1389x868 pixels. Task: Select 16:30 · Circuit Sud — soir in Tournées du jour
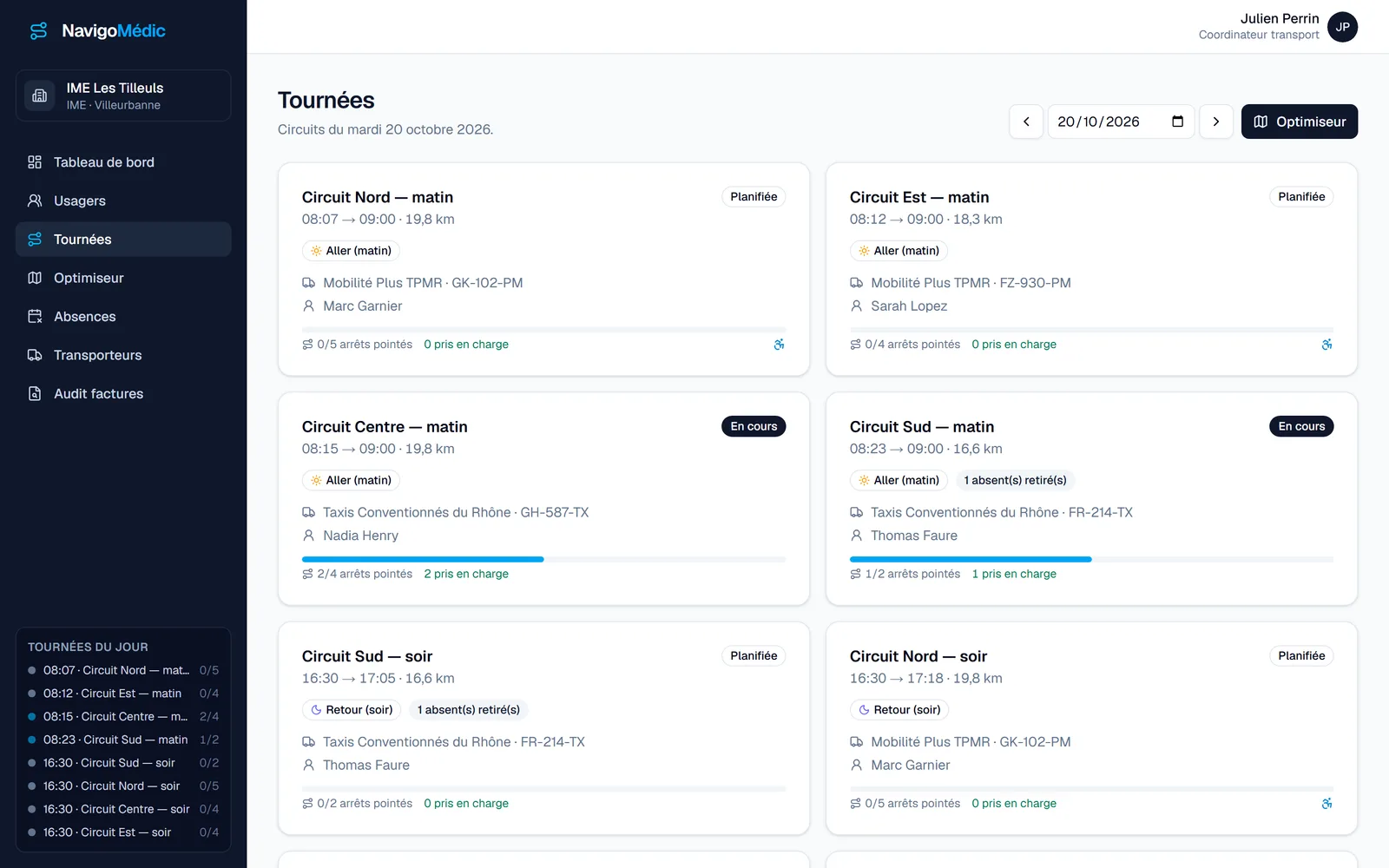point(123,763)
